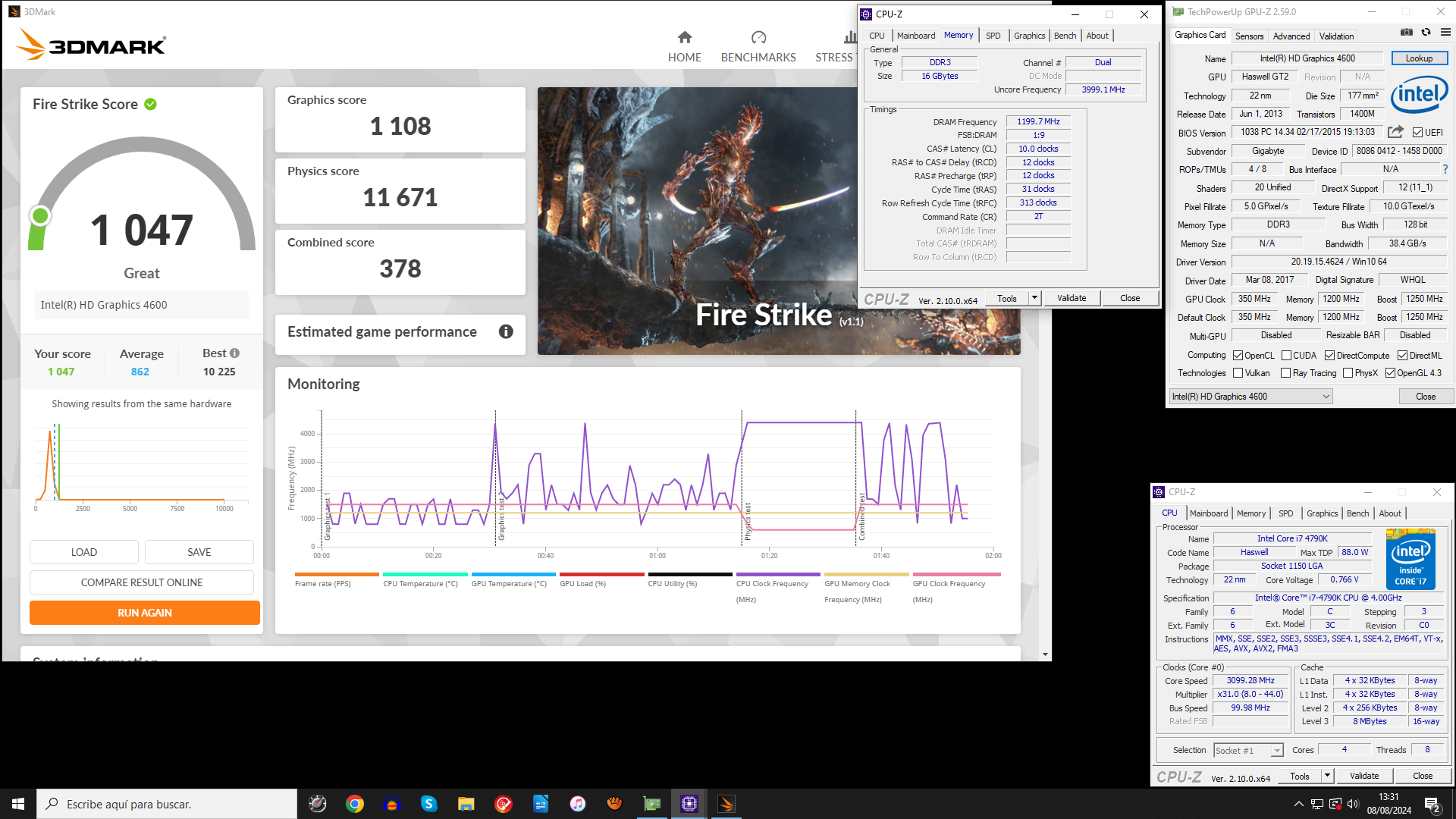
Task: Click the Intel Core i7 badge in CPU-Z
Action: coord(1410,560)
